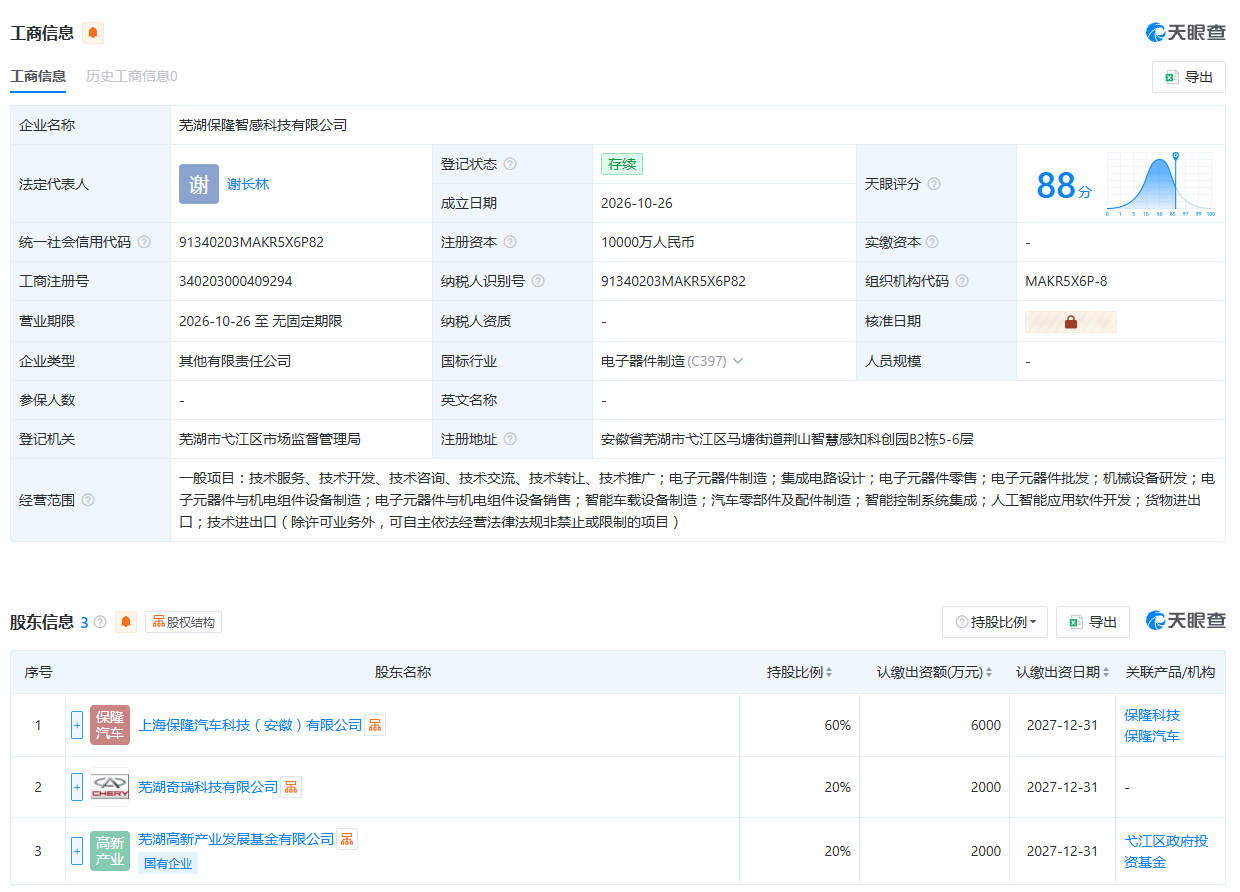Click help icon next to 经营范围

coord(88,500)
